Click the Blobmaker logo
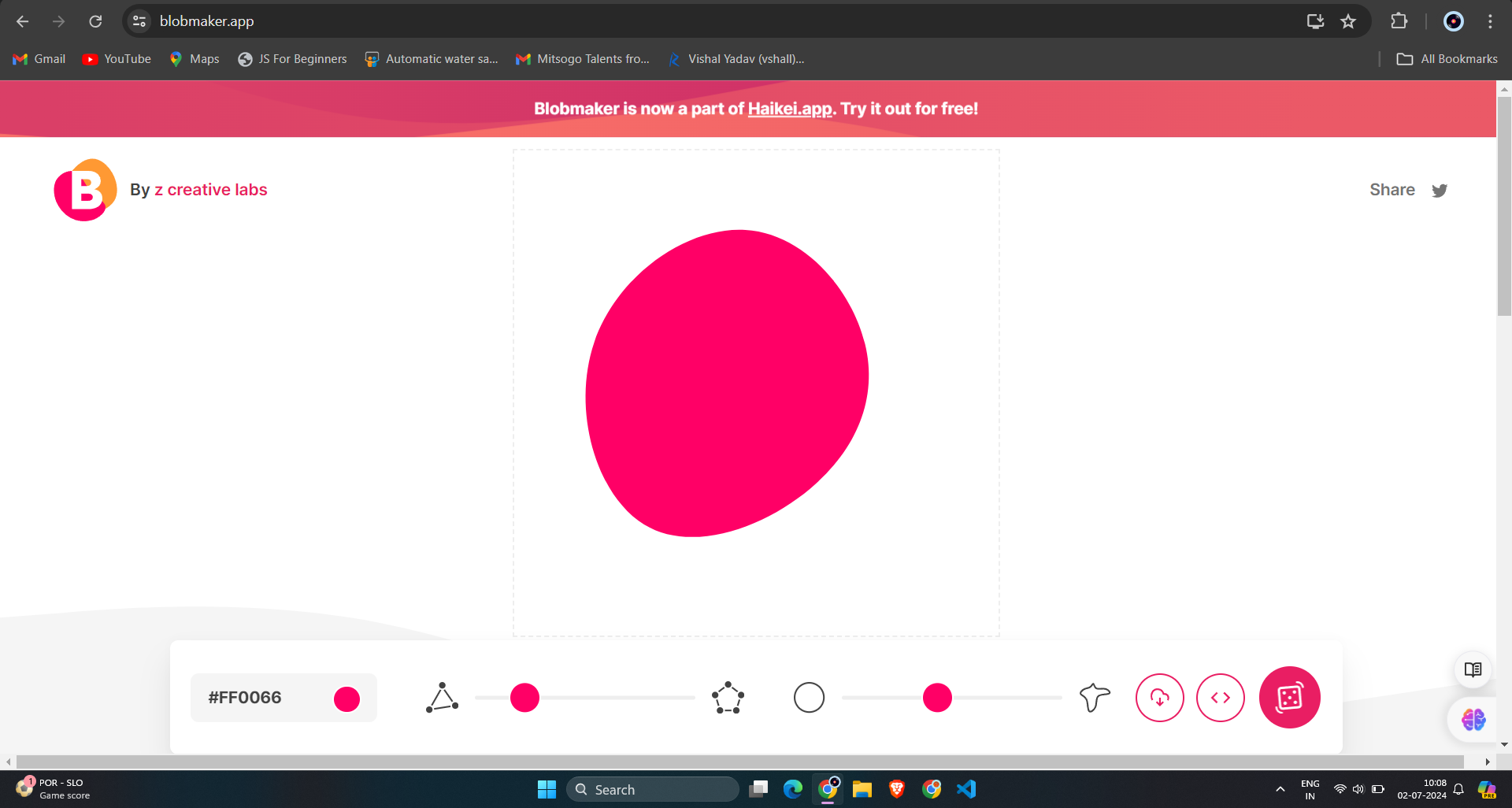 84,189
